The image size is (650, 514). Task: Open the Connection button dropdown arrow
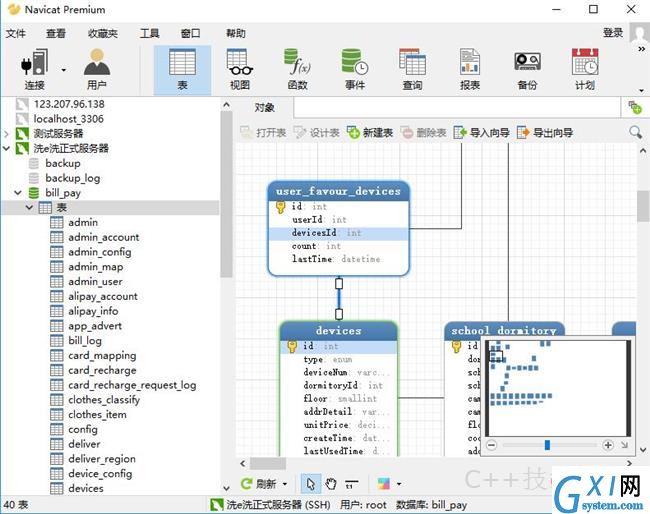pos(63,70)
